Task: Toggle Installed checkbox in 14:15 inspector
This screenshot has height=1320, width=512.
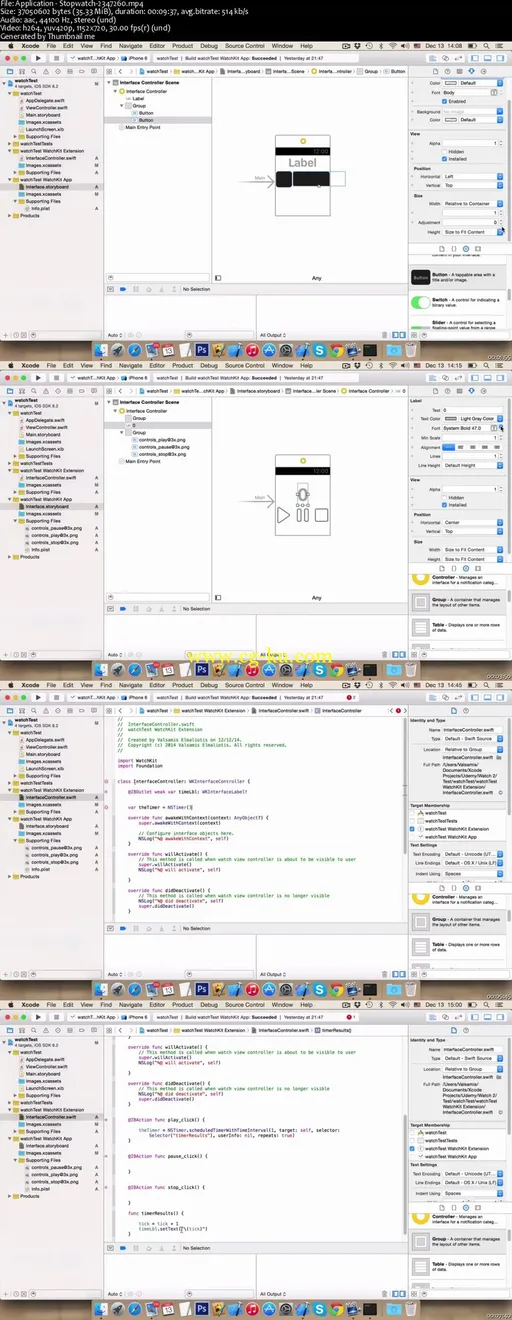Action: (x=442, y=505)
